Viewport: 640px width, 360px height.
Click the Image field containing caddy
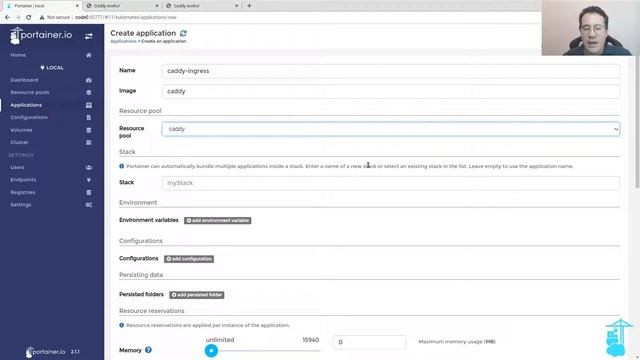[391, 91]
